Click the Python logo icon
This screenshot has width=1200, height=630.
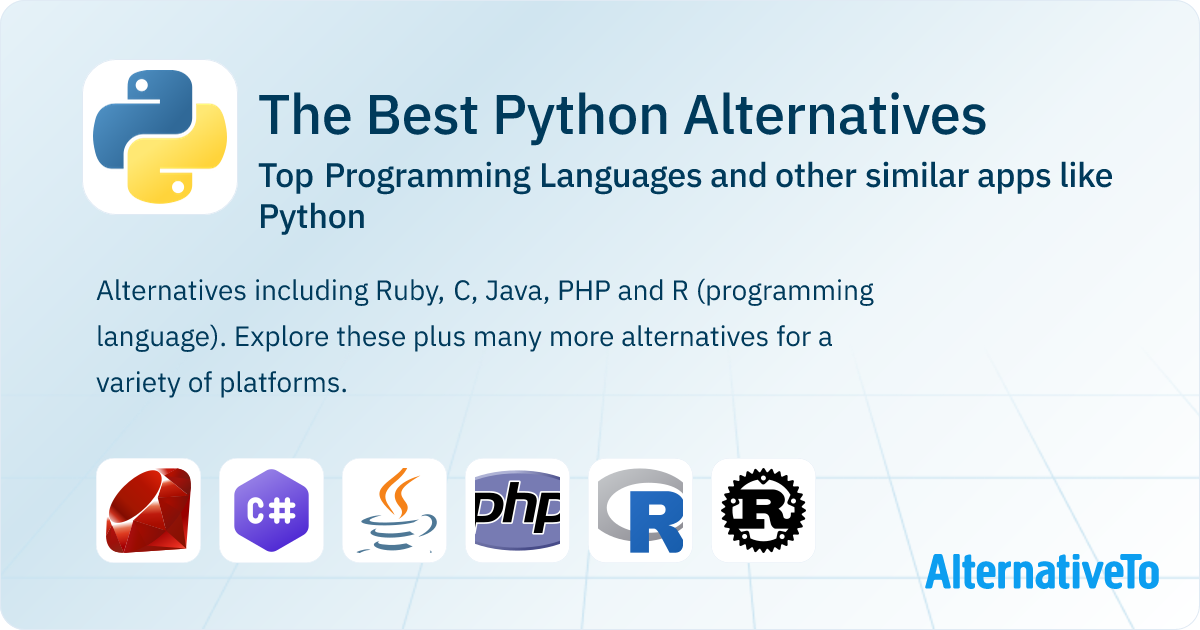(160, 137)
